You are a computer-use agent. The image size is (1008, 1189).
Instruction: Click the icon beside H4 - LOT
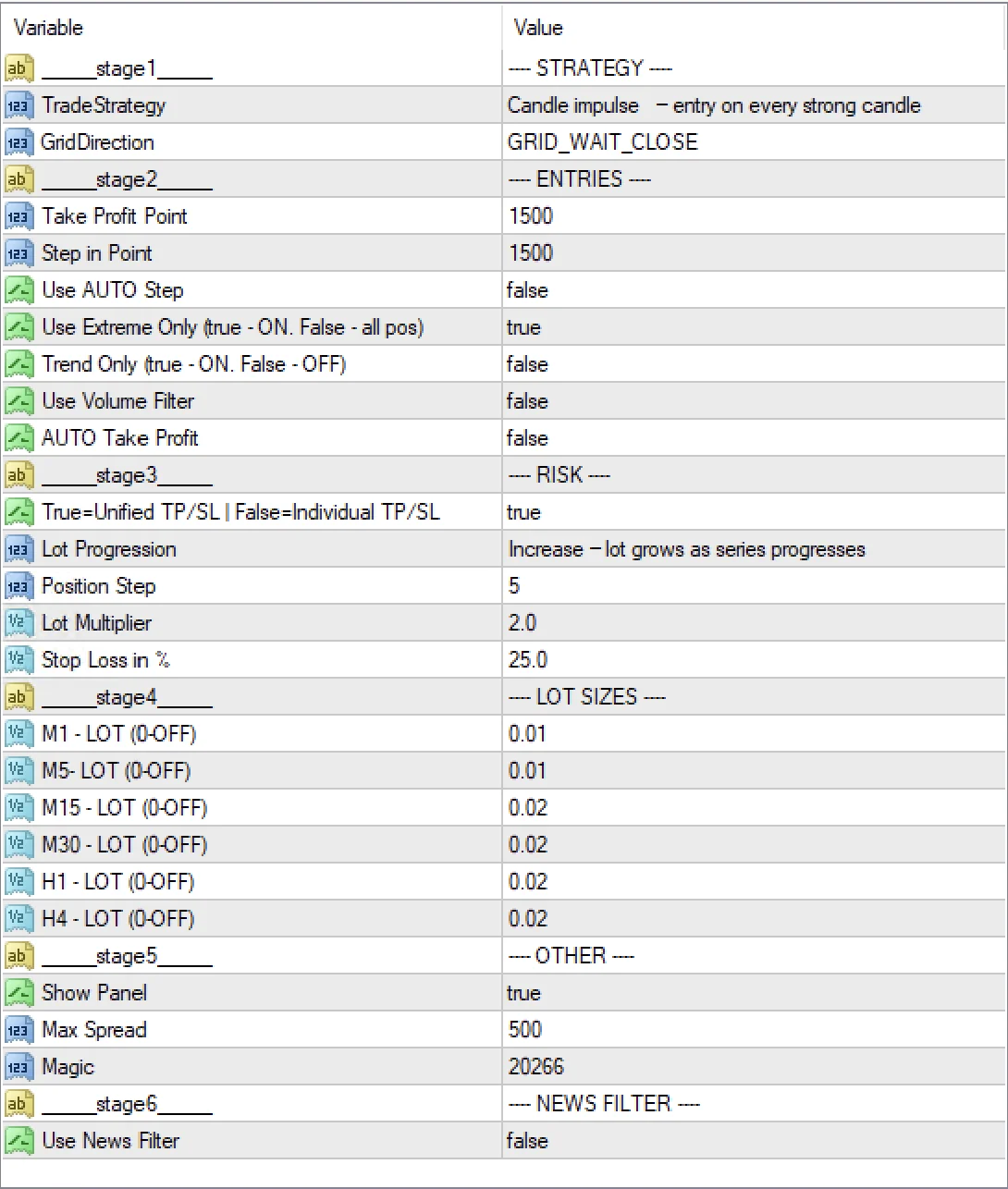click(x=19, y=919)
